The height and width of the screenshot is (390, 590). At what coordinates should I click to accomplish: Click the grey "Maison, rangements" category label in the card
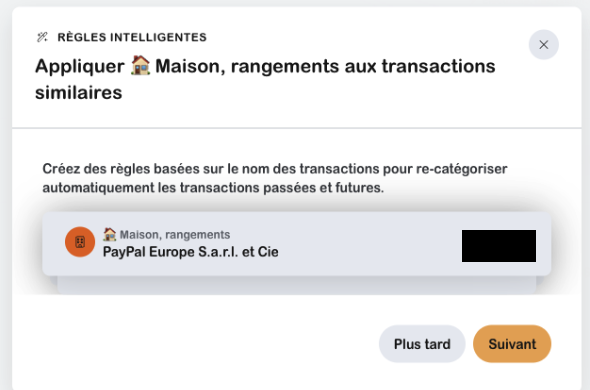pos(175,235)
